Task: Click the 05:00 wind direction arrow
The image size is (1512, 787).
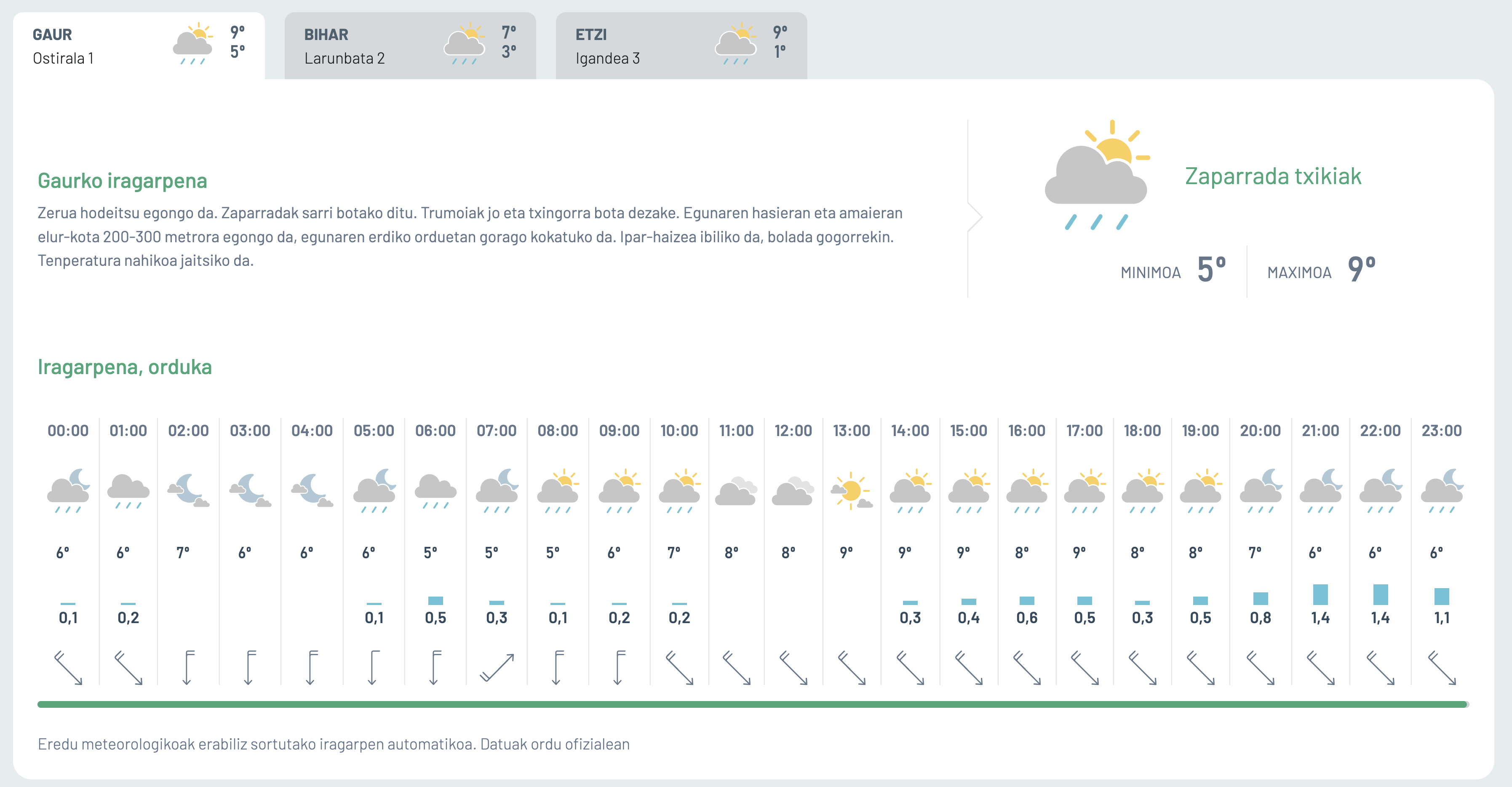Action: click(x=374, y=668)
